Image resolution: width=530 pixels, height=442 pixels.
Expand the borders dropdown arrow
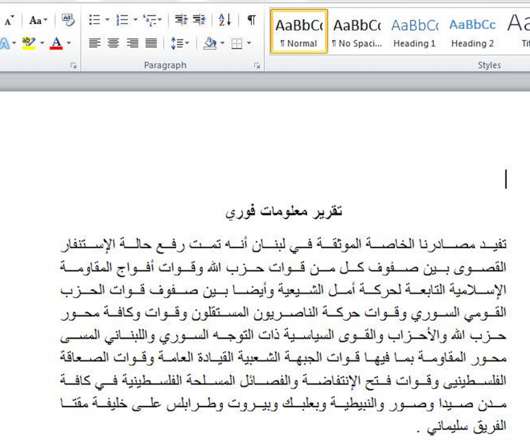pyautogui.click(x=249, y=43)
